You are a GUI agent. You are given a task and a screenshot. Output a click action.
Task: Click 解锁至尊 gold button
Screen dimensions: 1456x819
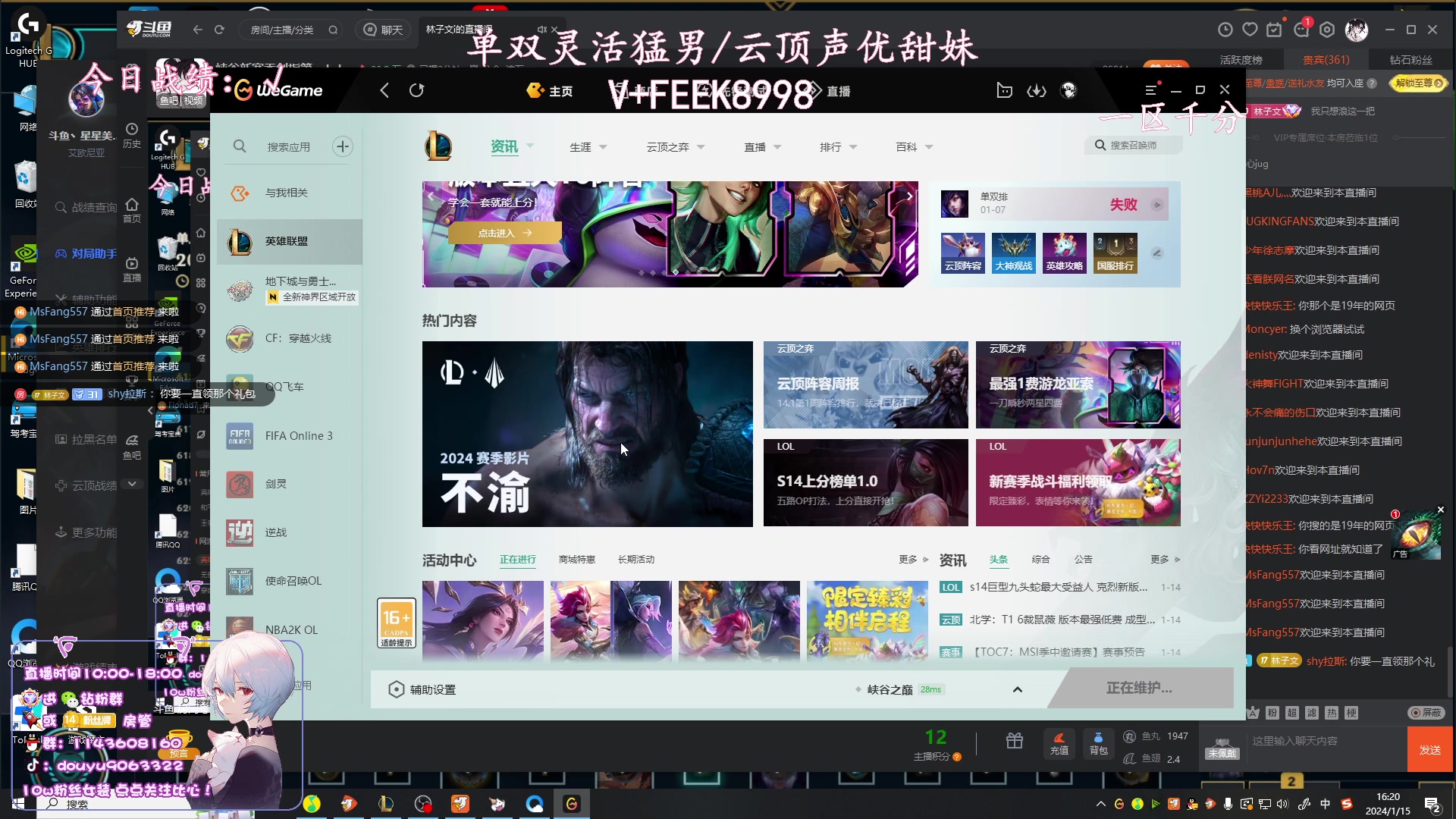tap(1418, 83)
